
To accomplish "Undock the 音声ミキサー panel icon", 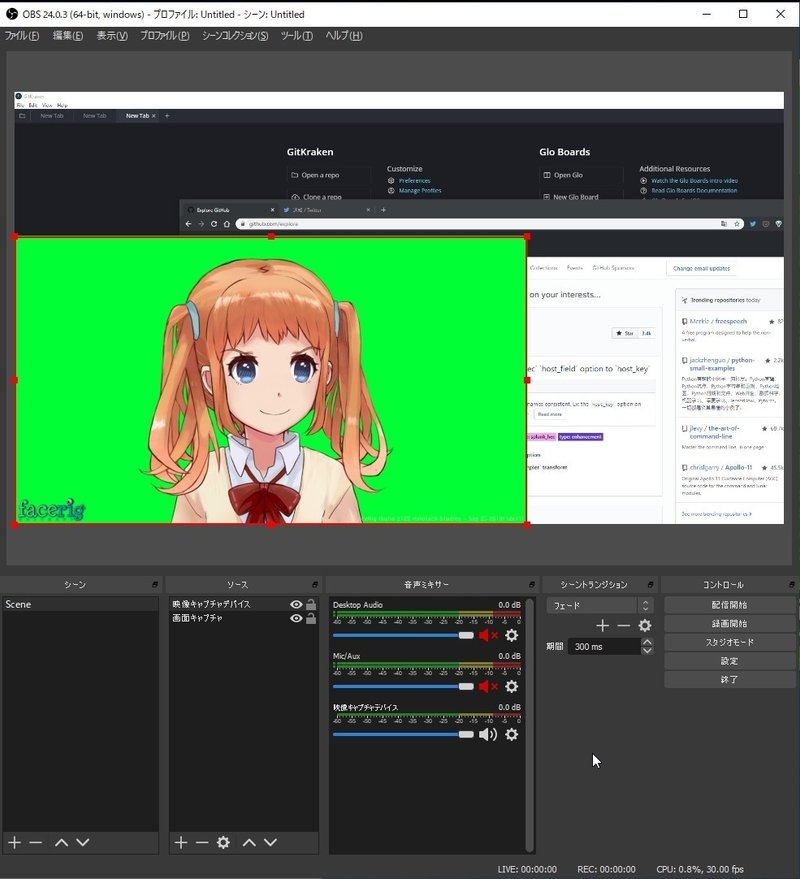I will point(531,585).
